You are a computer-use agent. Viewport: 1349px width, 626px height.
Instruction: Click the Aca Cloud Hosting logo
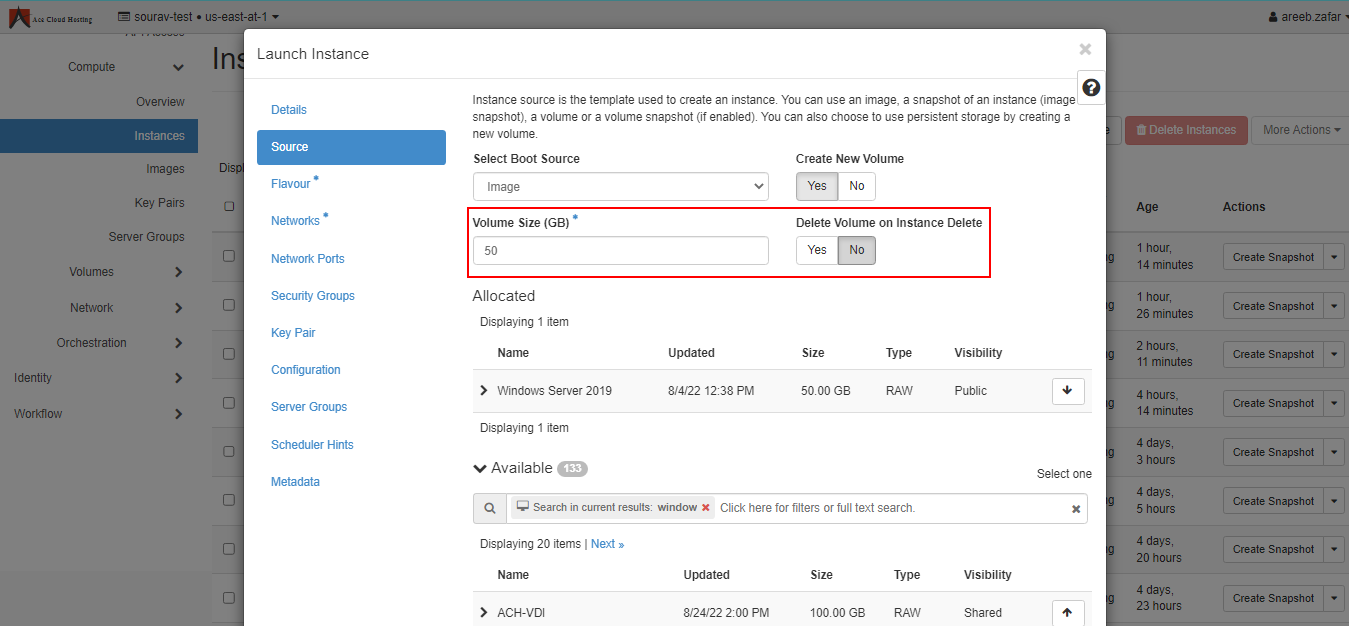coord(52,17)
